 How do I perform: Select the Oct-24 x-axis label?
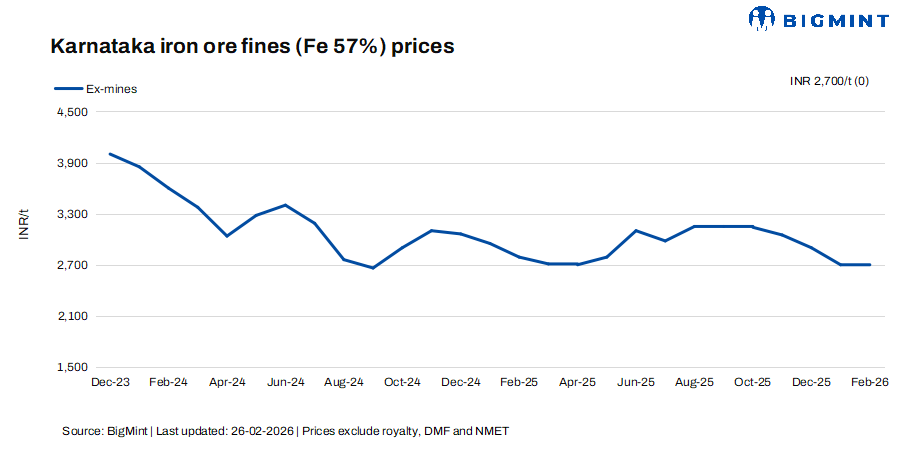[402, 382]
